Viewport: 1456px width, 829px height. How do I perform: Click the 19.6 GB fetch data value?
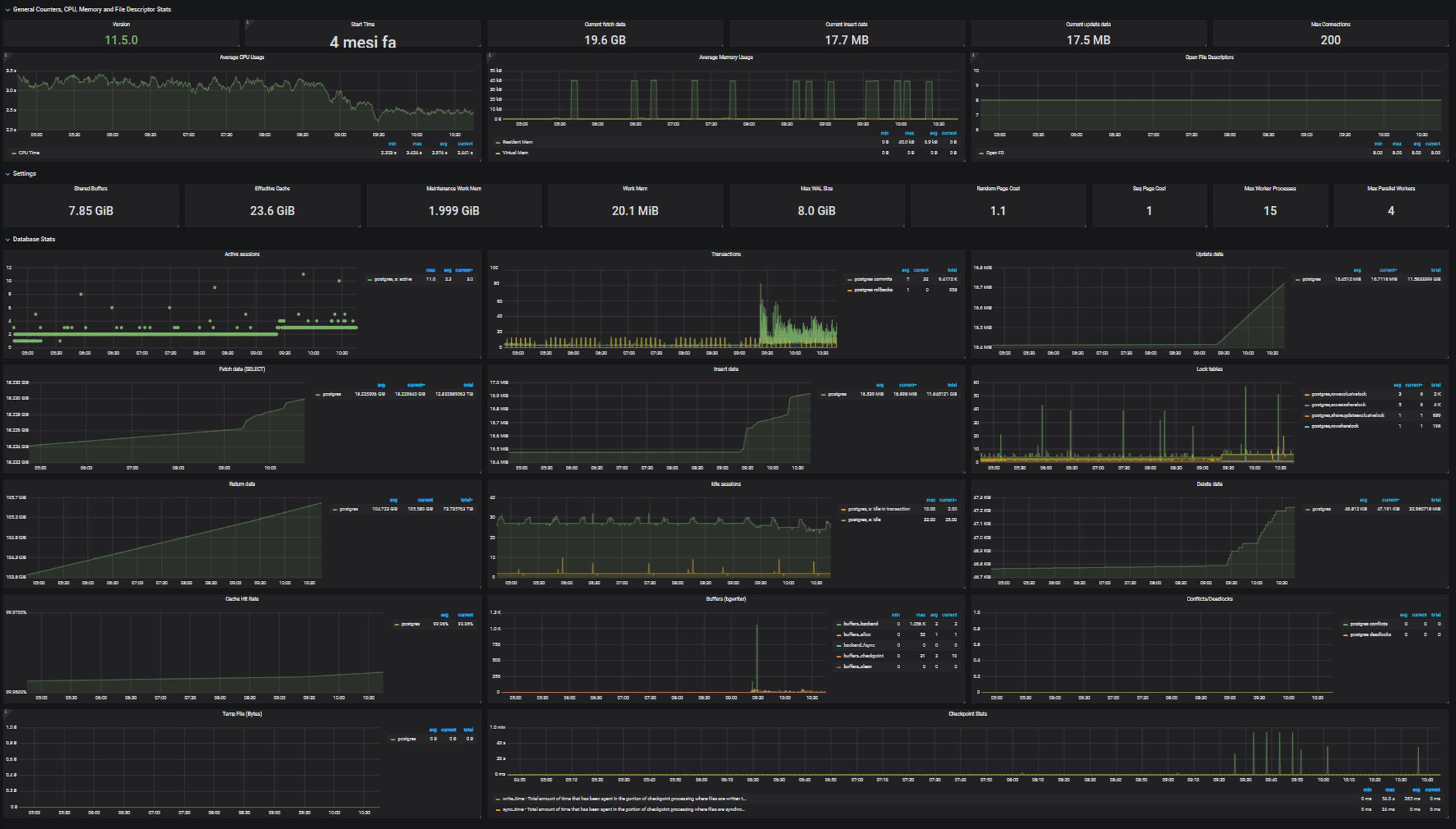click(x=604, y=40)
